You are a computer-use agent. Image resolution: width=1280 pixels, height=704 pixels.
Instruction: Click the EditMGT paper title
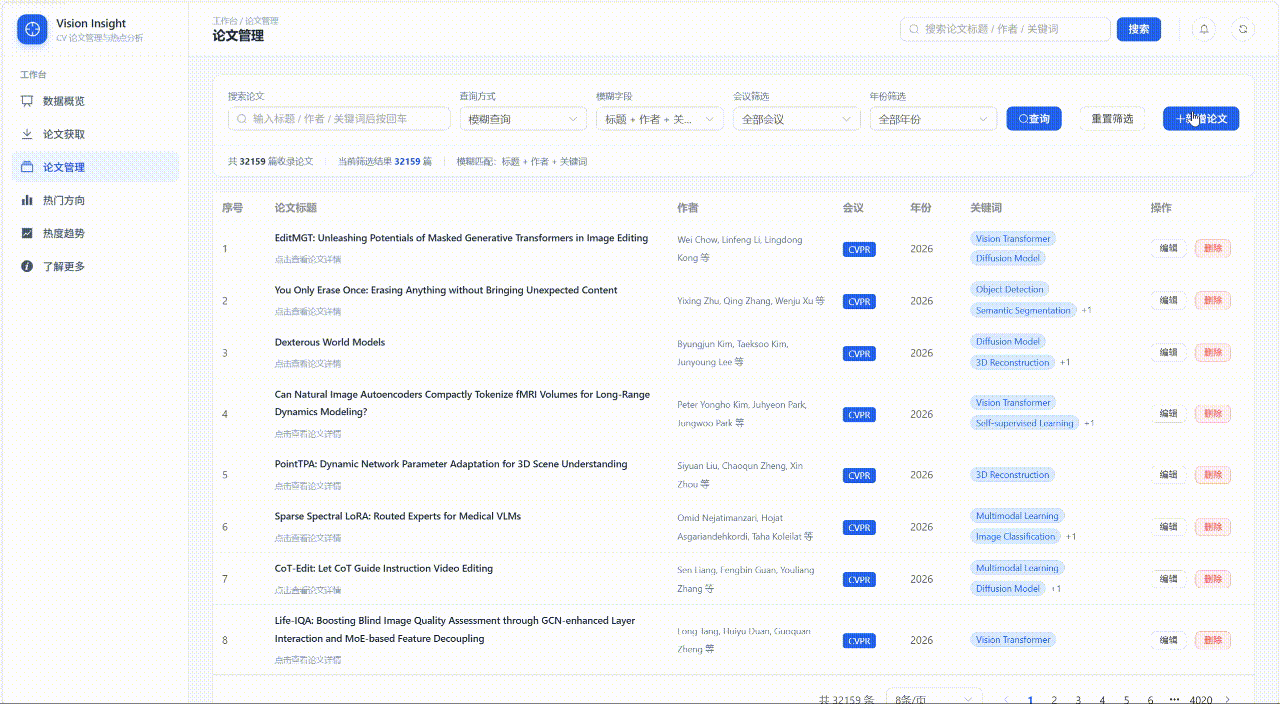pos(461,238)
